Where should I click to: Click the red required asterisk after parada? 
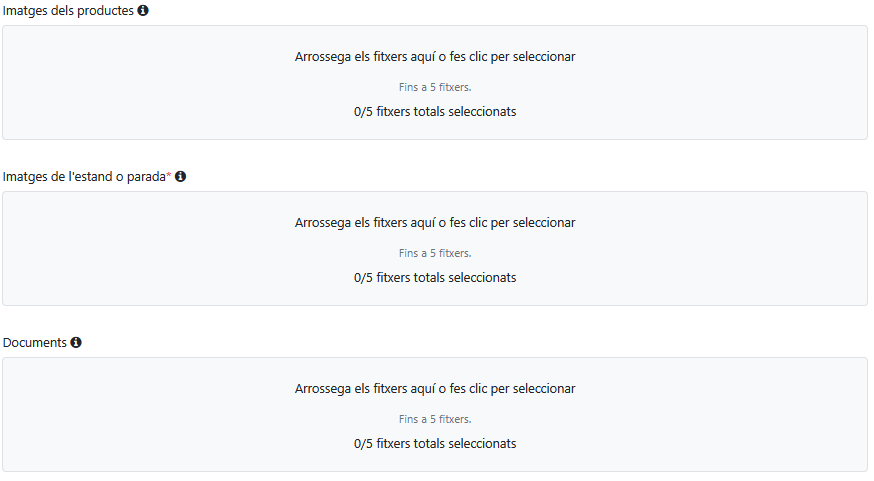[169, 175]
